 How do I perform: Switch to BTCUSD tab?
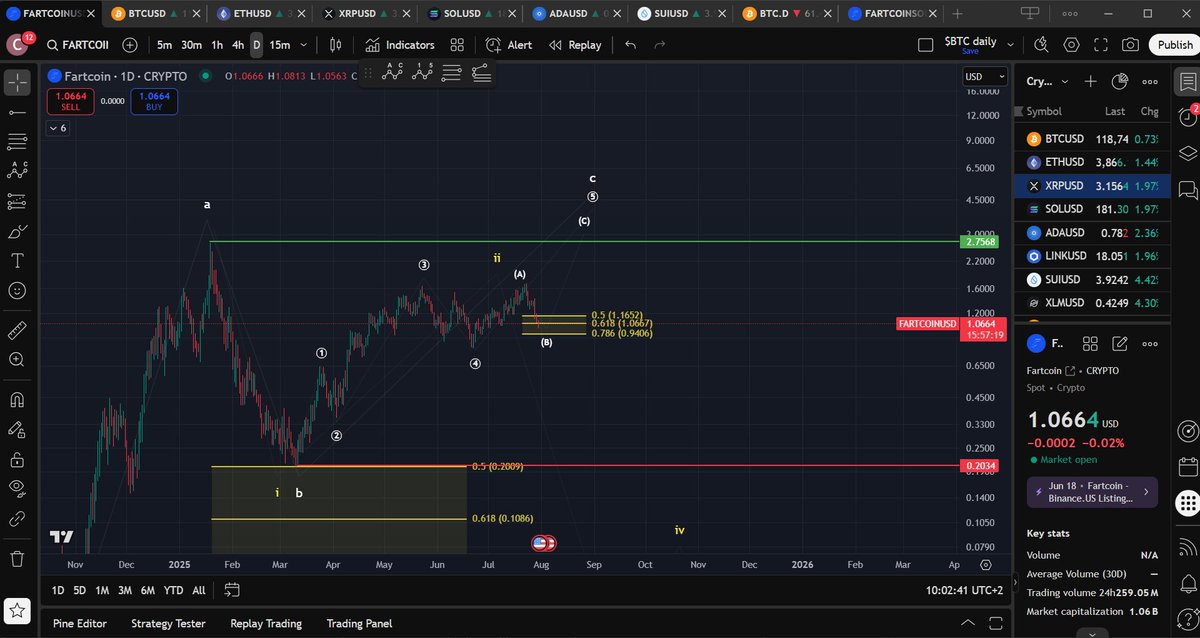[x=153, y=14]
